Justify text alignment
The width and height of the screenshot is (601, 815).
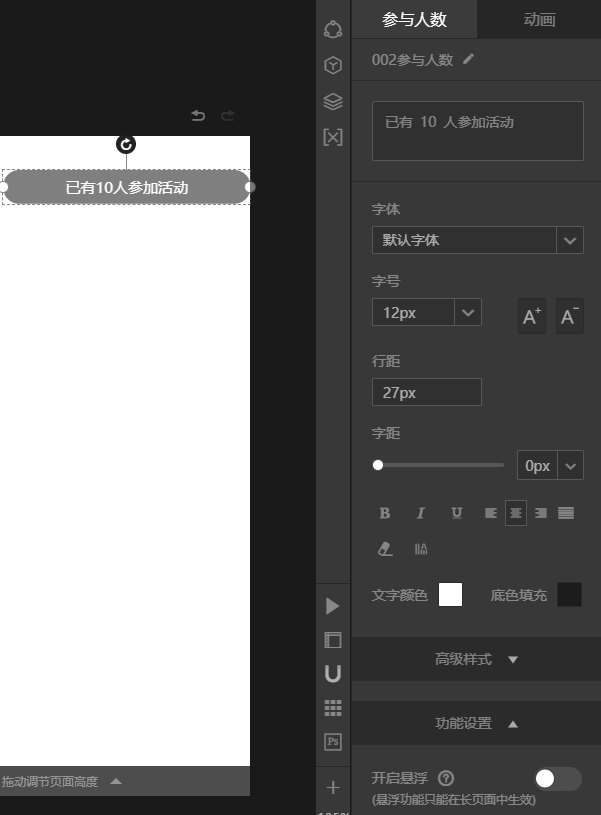(x=566, y=513)
